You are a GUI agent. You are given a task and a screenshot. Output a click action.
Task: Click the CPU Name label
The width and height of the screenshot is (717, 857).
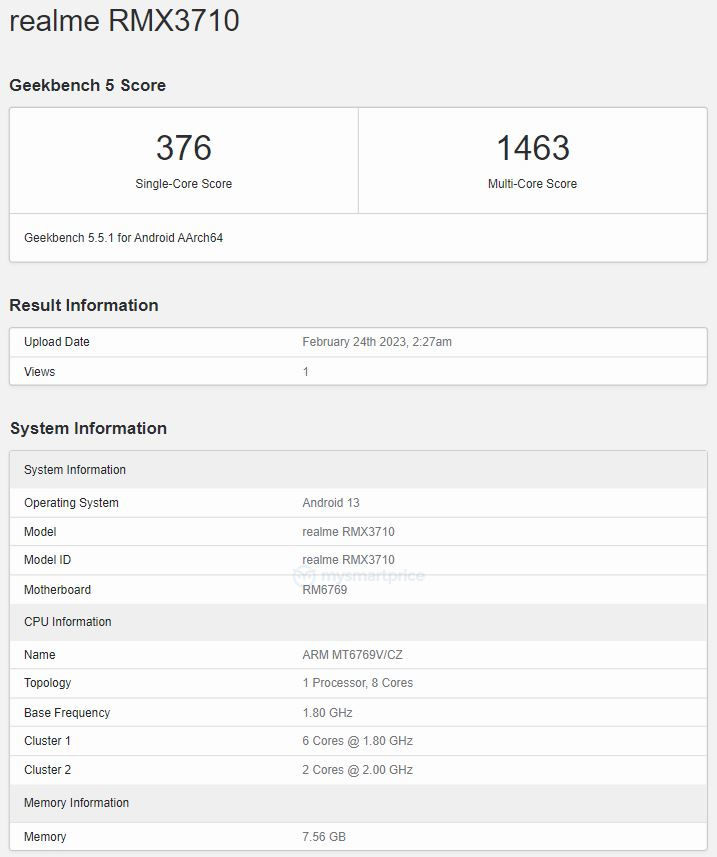tap(39, 655)
